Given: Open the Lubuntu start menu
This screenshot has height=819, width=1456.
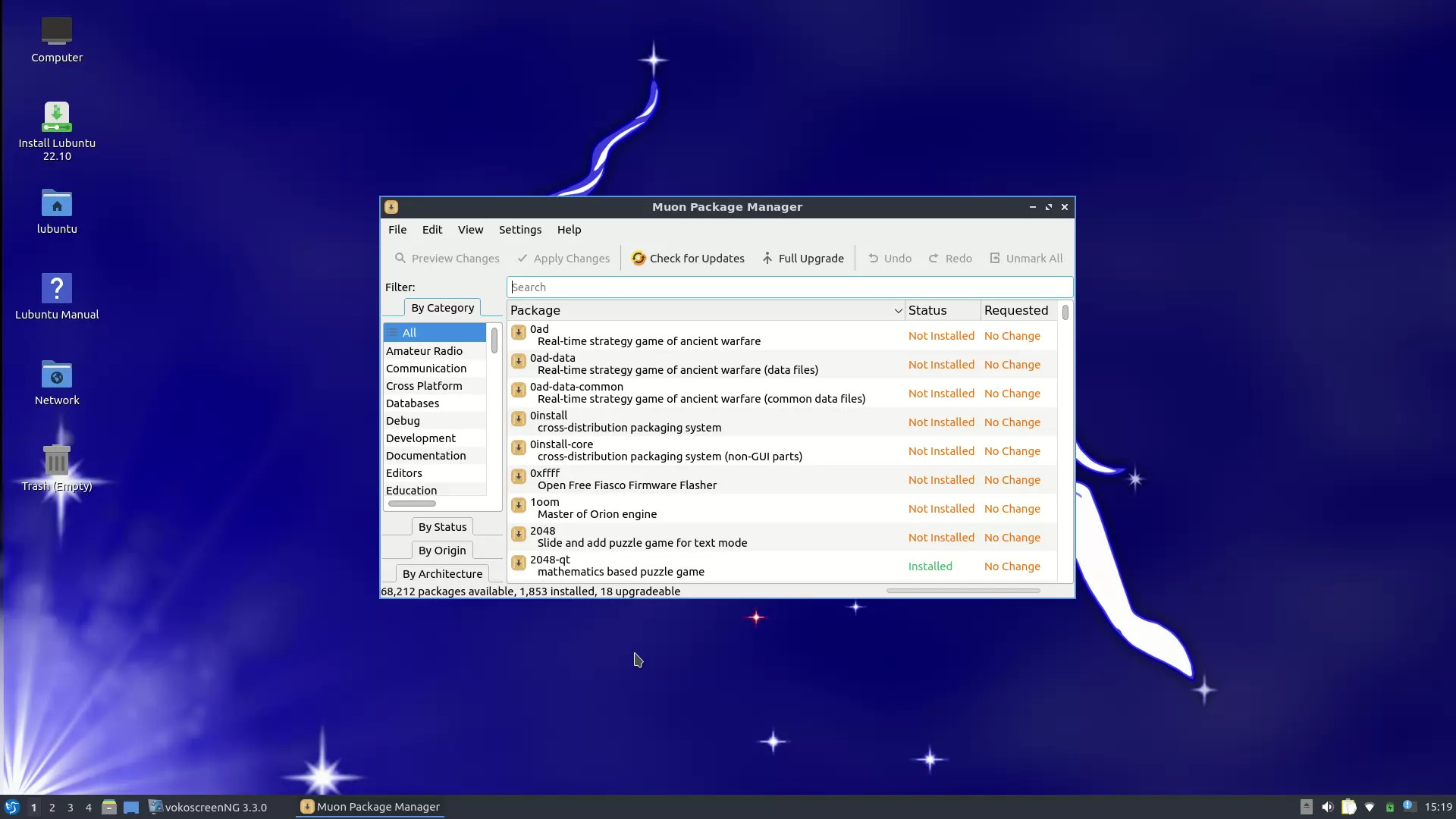Looking at the screenshot, I should [x=12, y=807].
